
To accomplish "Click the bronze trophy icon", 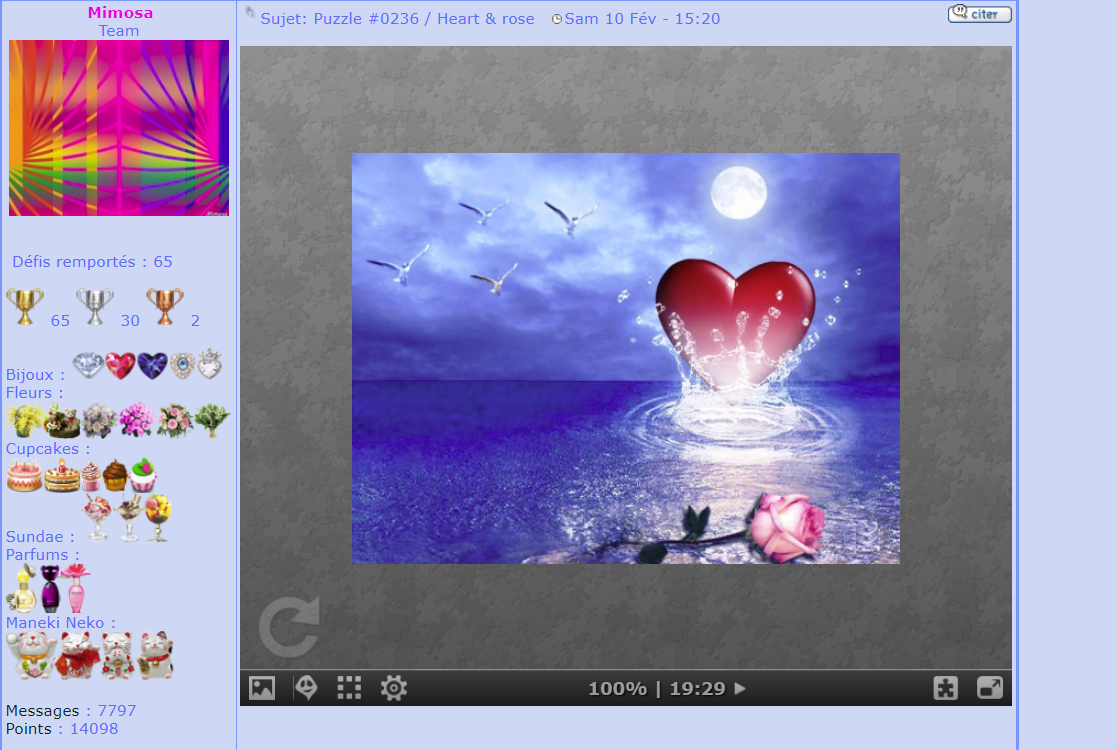I will coord(165,307).
